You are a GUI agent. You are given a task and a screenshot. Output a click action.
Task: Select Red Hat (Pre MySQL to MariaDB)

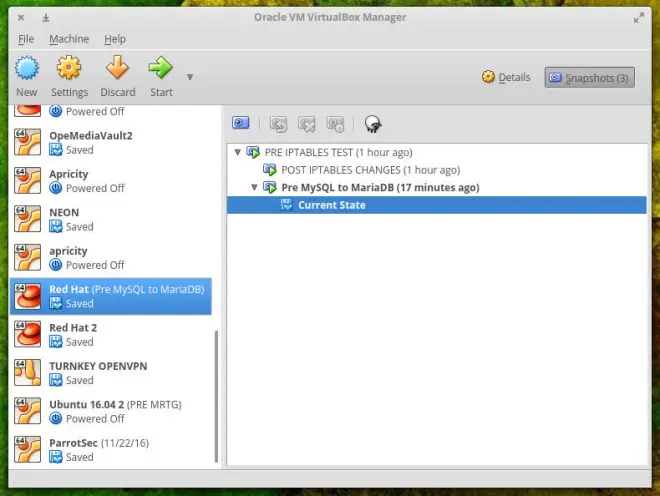(111, 296)
